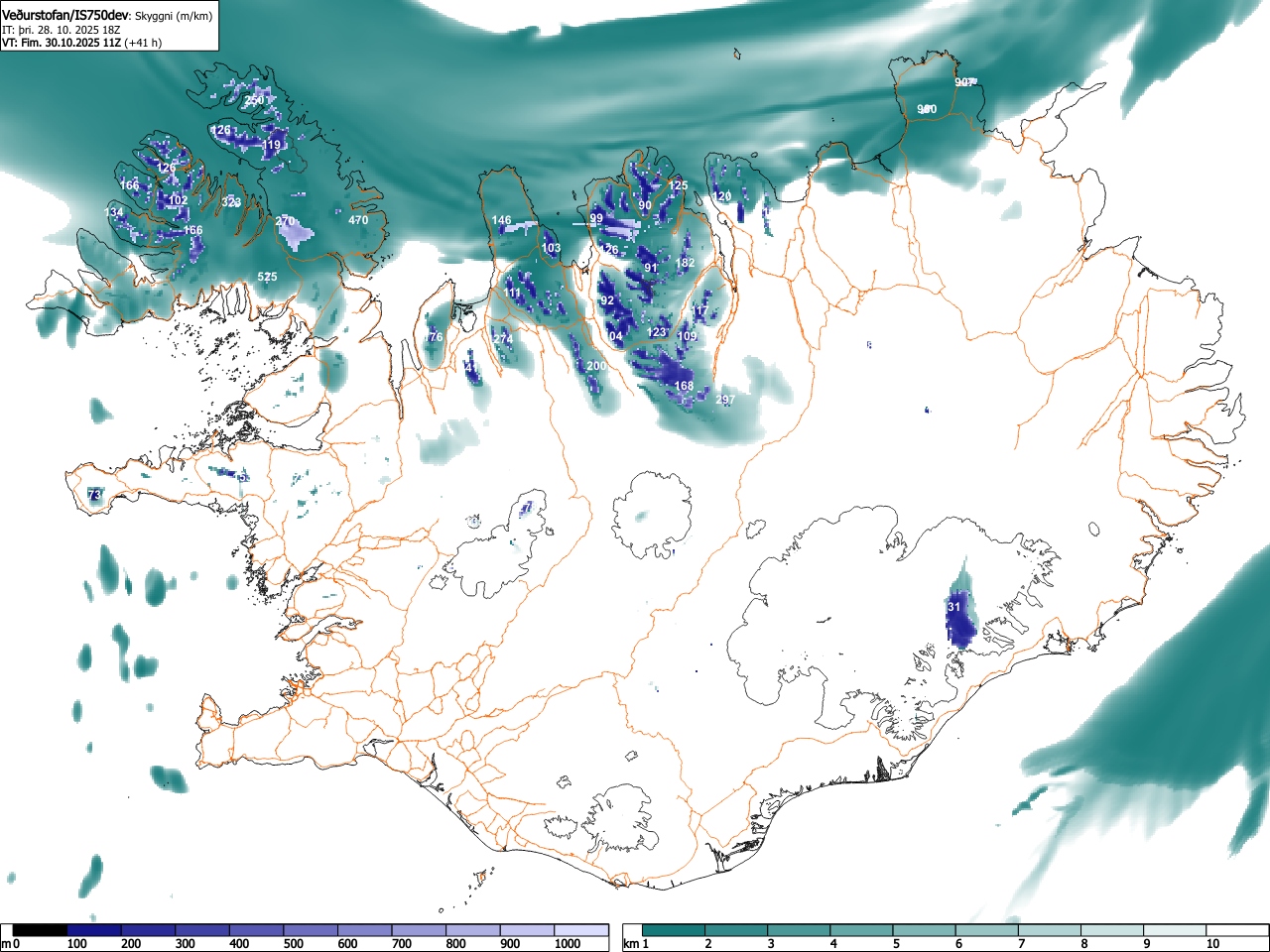Screen dimensions: 1270x952
Task: Click the 1000 label on the metre legend
Action: (x=568, y=944)
